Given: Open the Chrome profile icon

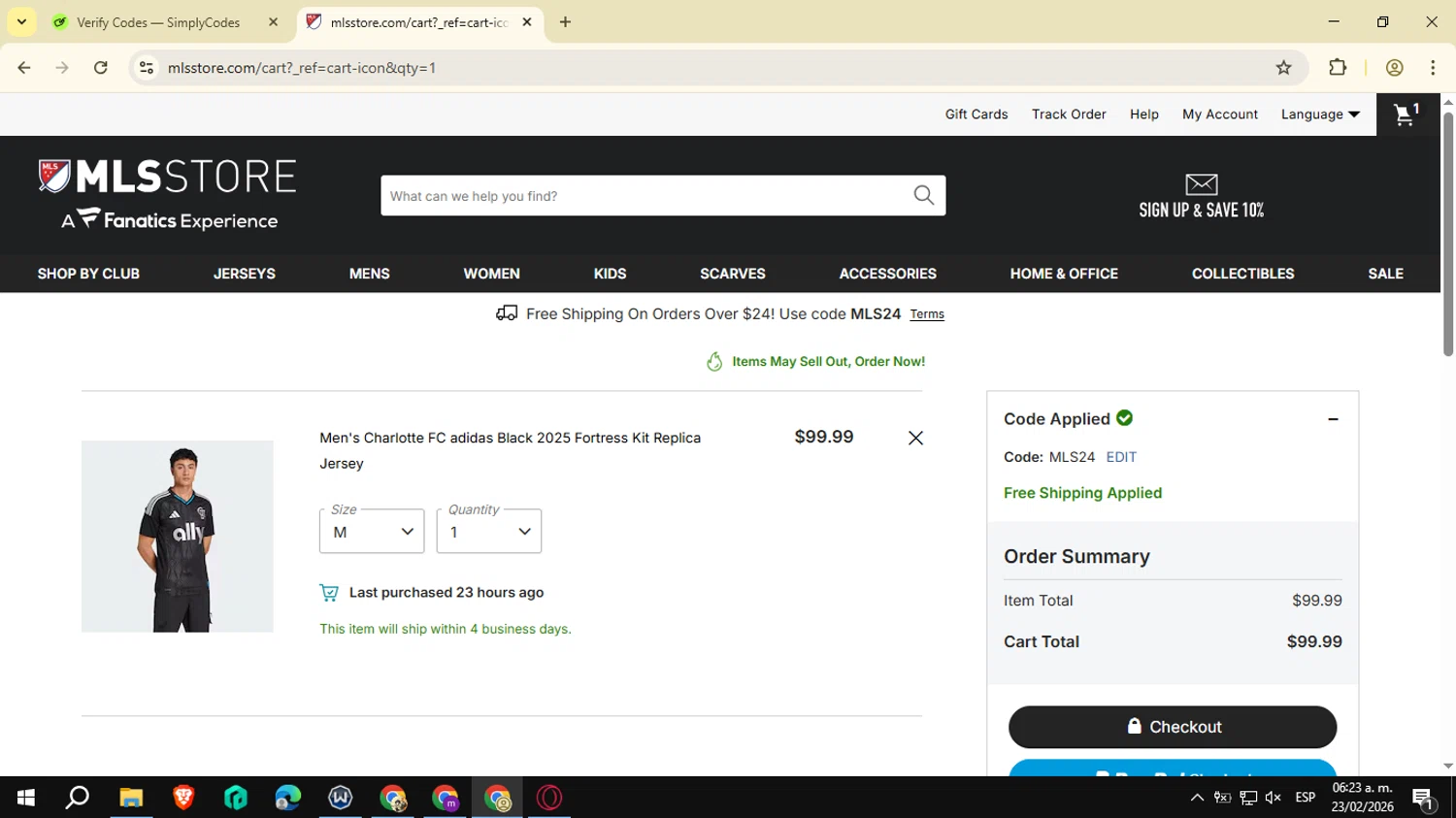Looking at the screenshot, I should pos(1394,68).
